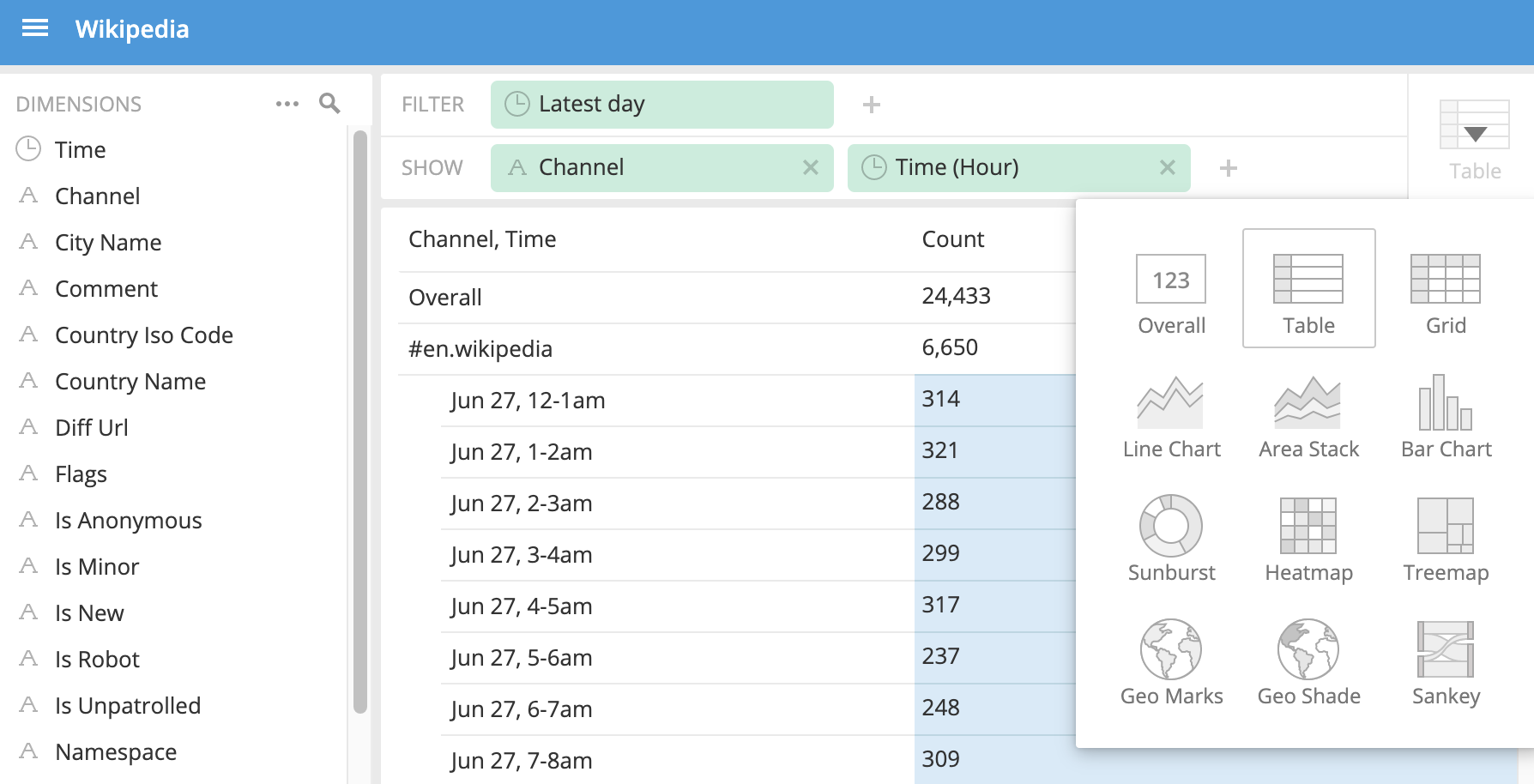The width and height of the screenshot is (1534, 784).
Task: Remove the Channel split
Action: [810, 167]
